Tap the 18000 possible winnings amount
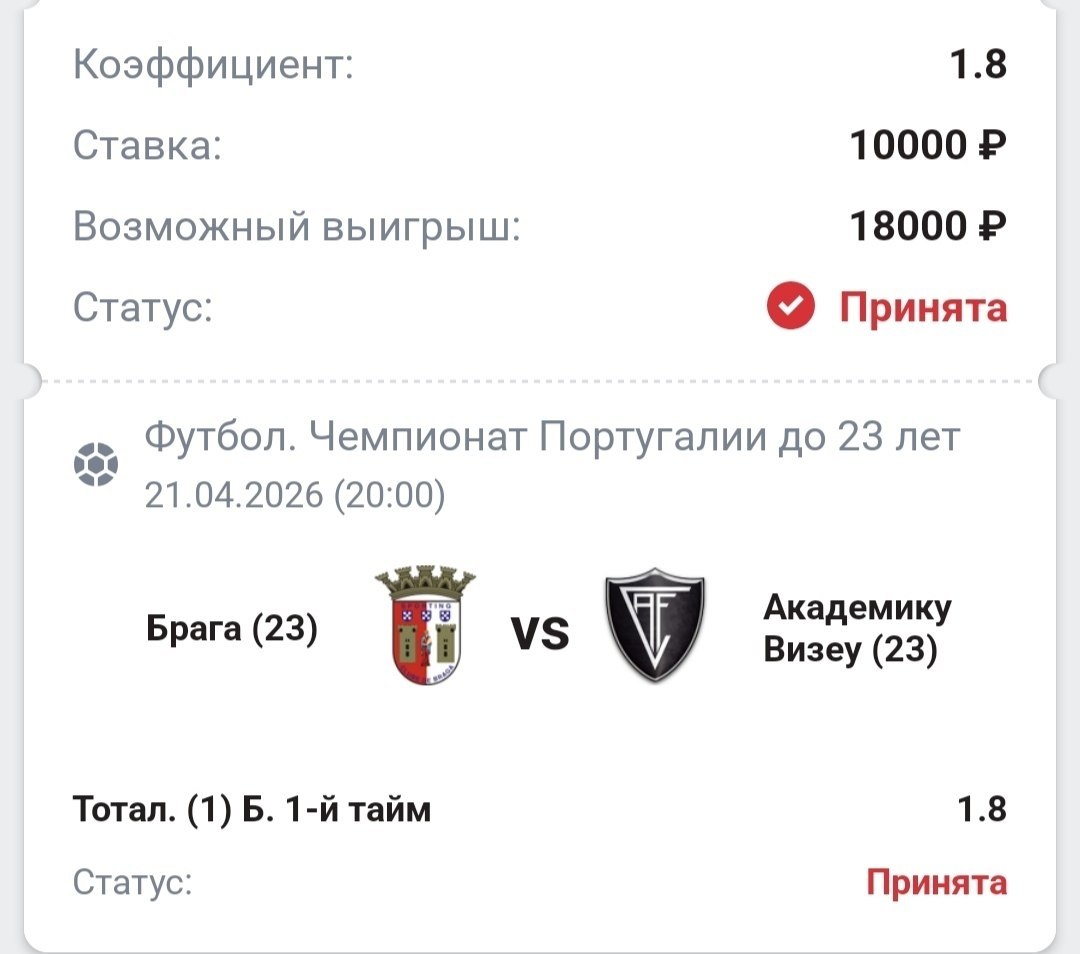 (x=907, y=228)
